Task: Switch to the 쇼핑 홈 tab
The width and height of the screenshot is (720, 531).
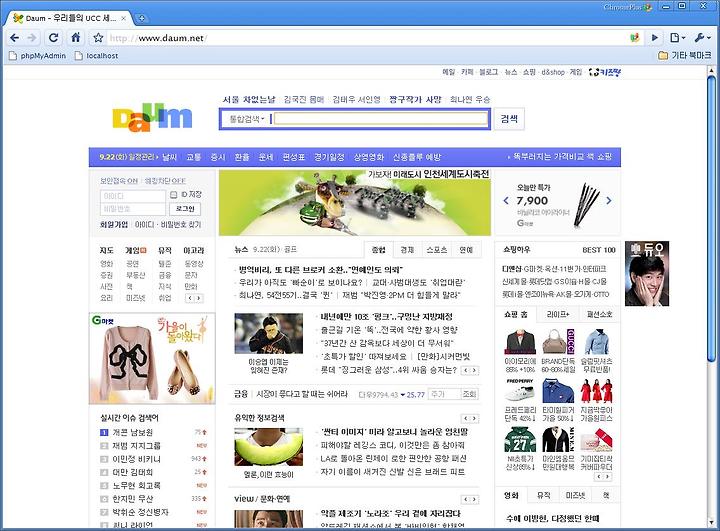Action: 516,314
